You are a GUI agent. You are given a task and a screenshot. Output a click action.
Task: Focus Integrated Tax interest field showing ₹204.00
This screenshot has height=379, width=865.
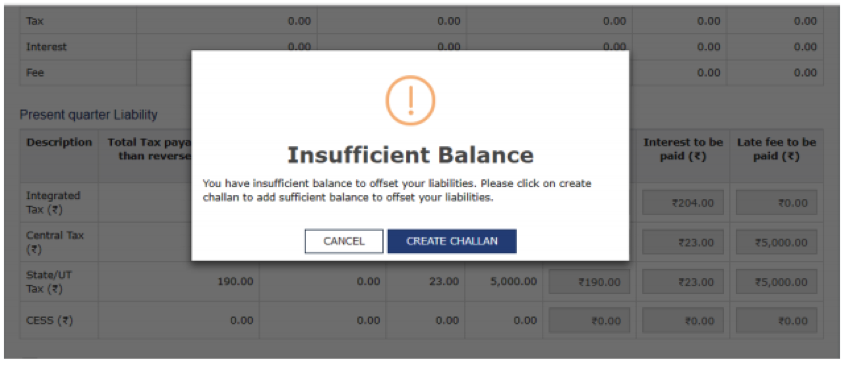[683, 203]
